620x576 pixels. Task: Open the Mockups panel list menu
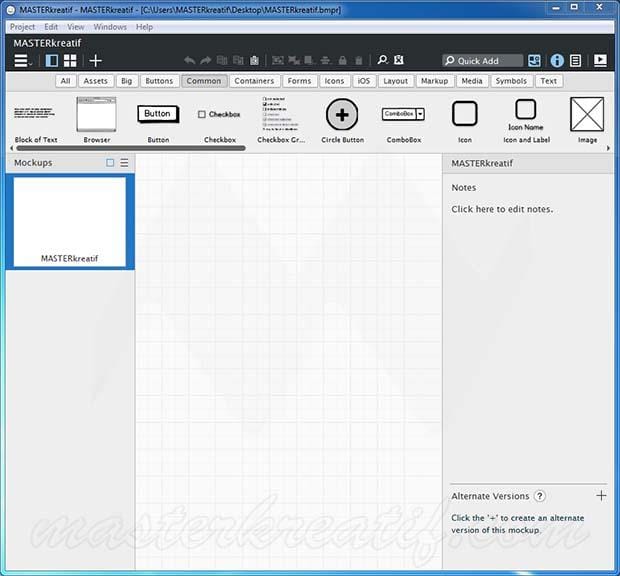(x=124, y=162)
